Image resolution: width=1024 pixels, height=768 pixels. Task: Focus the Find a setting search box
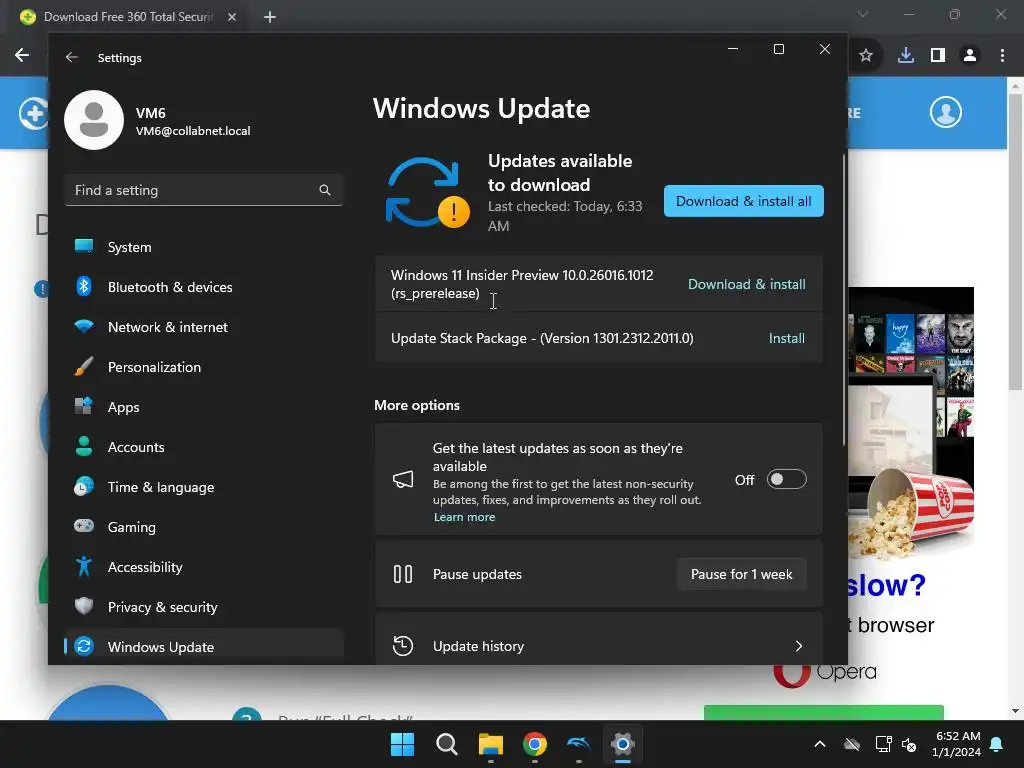point(204,190)
